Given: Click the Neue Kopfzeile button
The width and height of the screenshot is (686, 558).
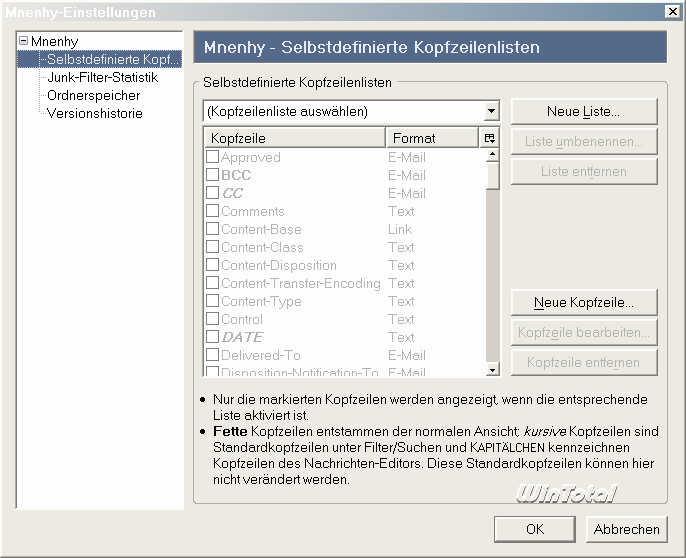Looking at the screenshot, I should 583,302.
